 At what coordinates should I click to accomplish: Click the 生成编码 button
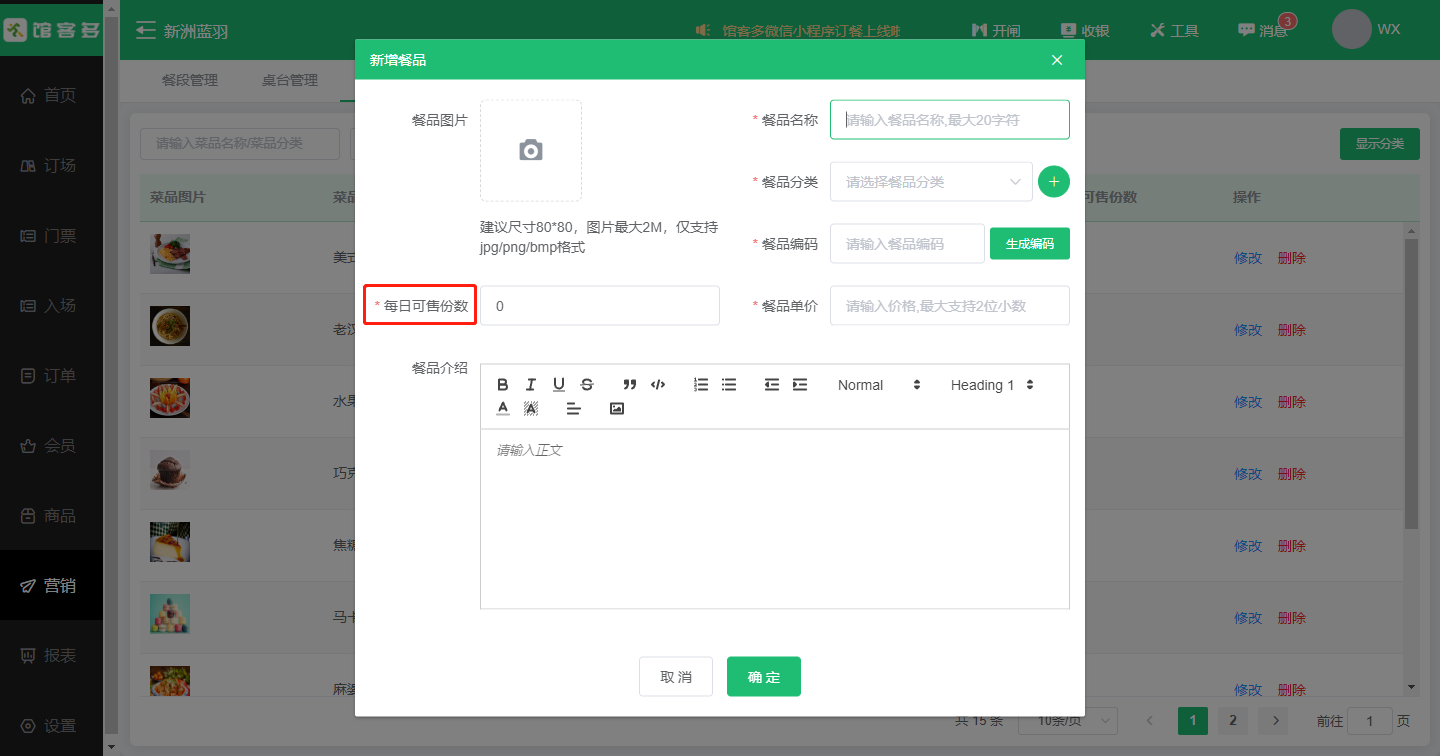(x=1029, y=244)
